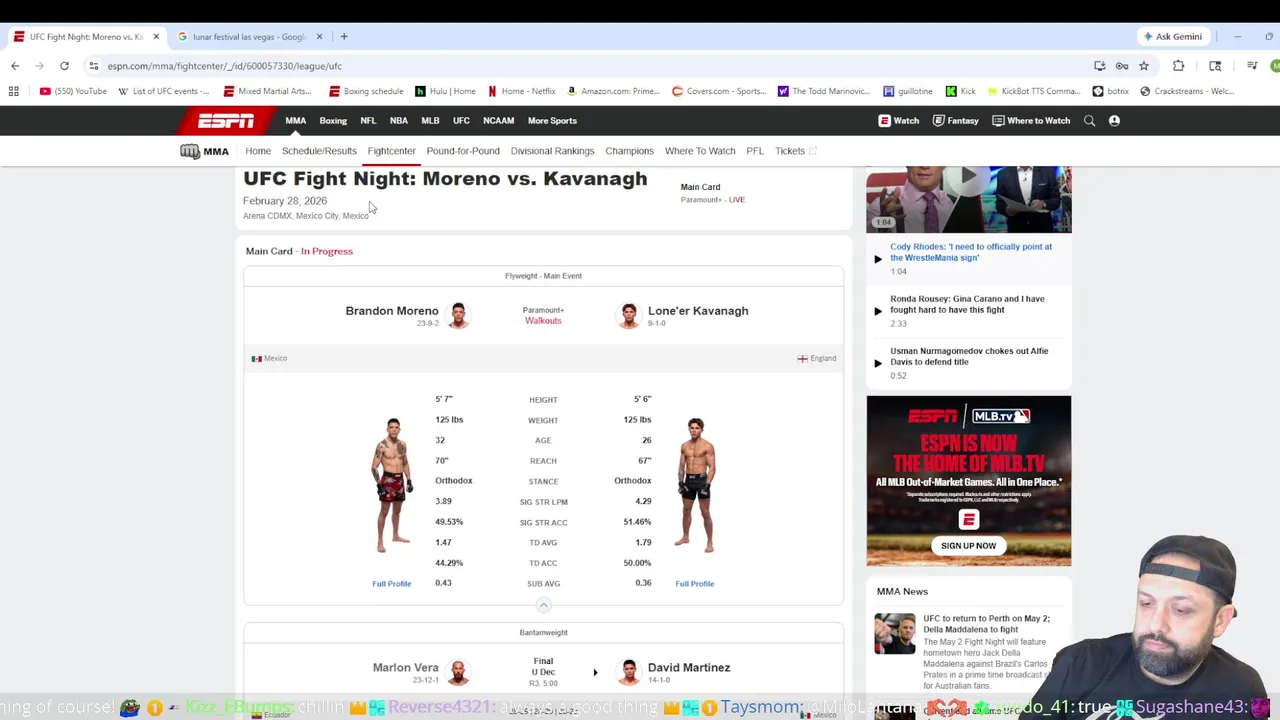Open the More Sports menu

(x=552, y=121)
